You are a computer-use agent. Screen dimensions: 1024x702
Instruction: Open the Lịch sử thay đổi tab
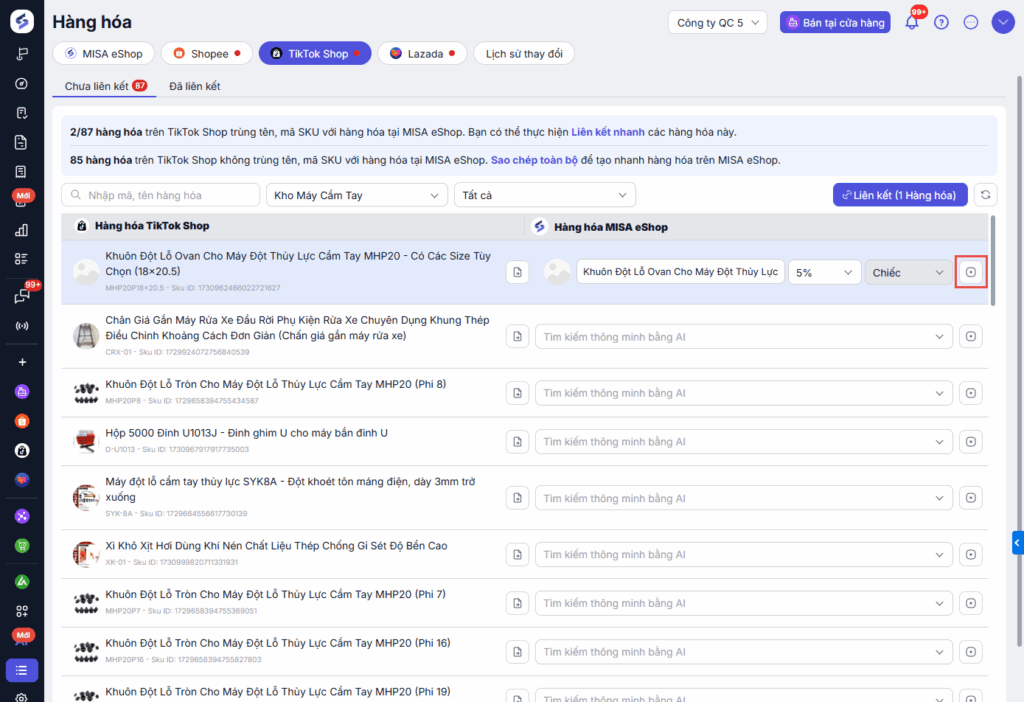click(524, 54)
